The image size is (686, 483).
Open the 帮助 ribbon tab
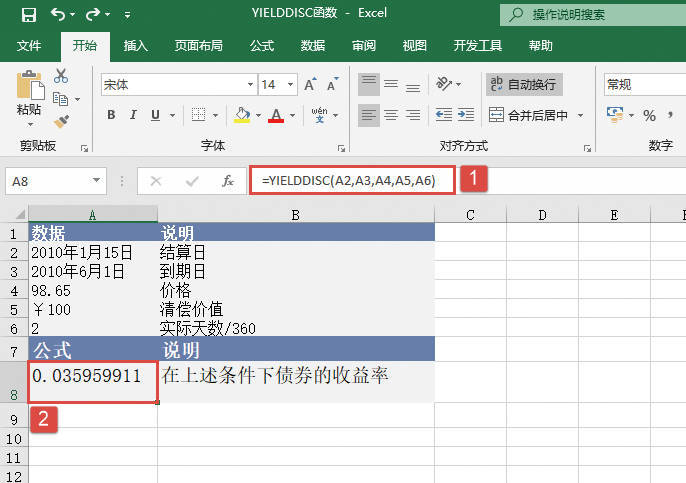[540, 46]
